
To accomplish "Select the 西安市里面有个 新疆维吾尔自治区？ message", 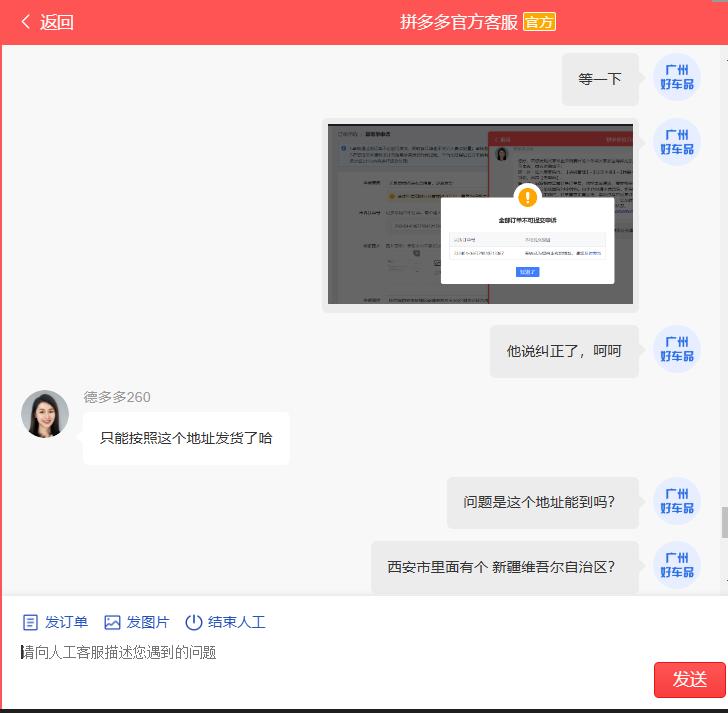I will click(505, 567).
